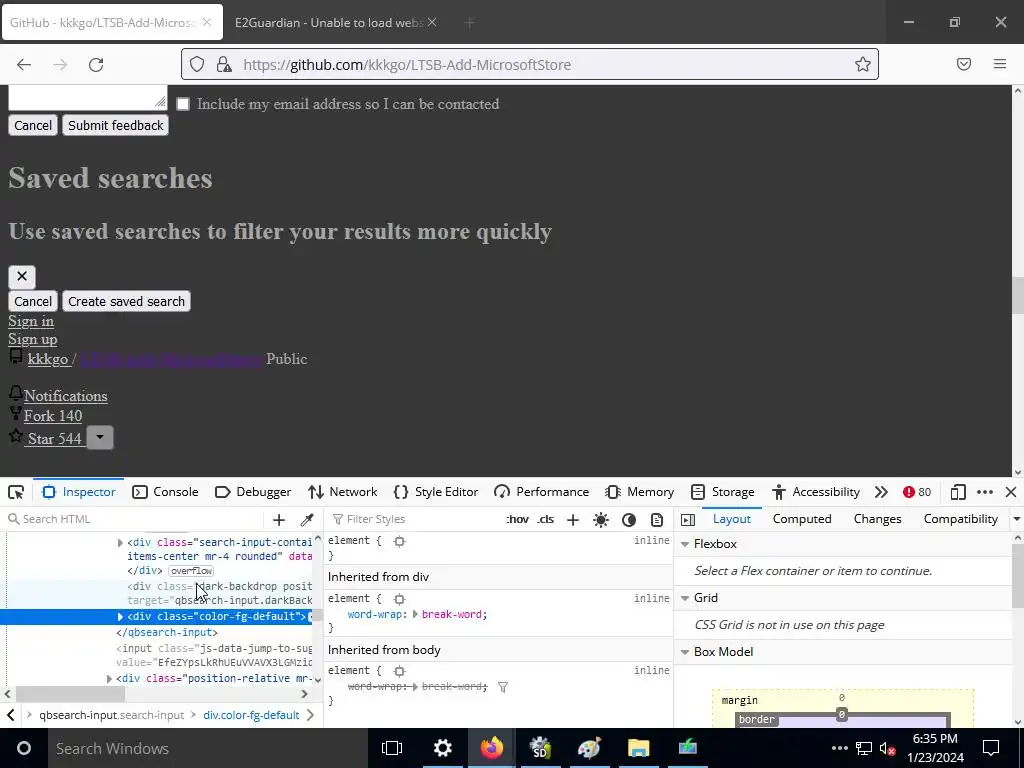The width and height of the screenshot is (1024, 768).
Task: Click the red error count badge showing 80
Action: pos(917,492)
